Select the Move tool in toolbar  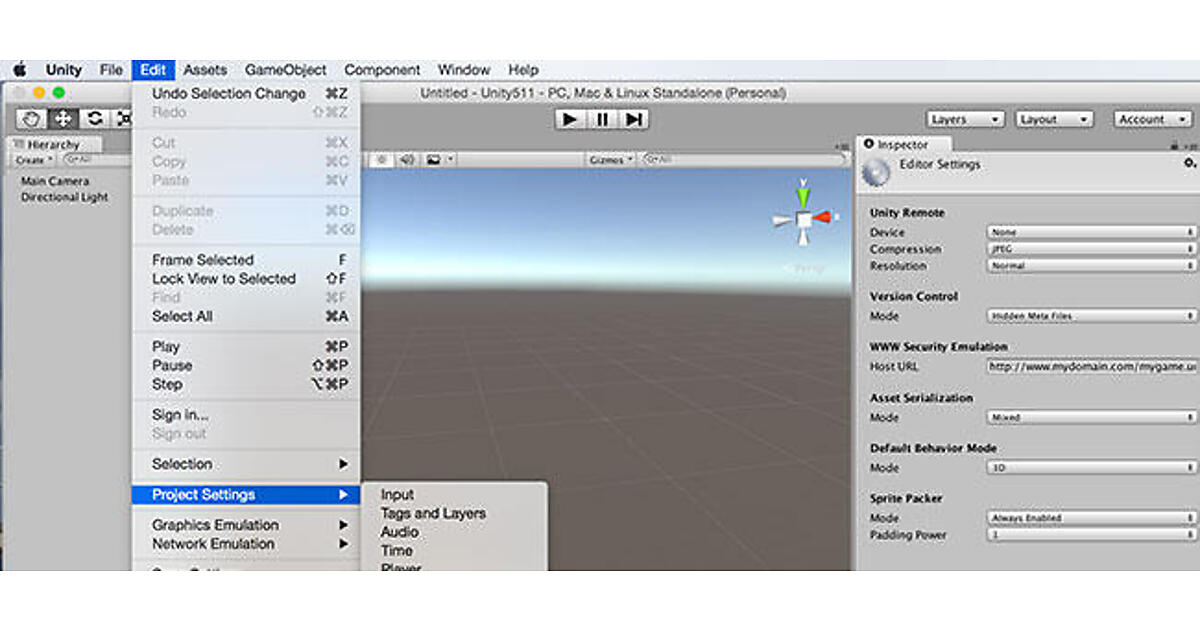(x=63, y=119)
